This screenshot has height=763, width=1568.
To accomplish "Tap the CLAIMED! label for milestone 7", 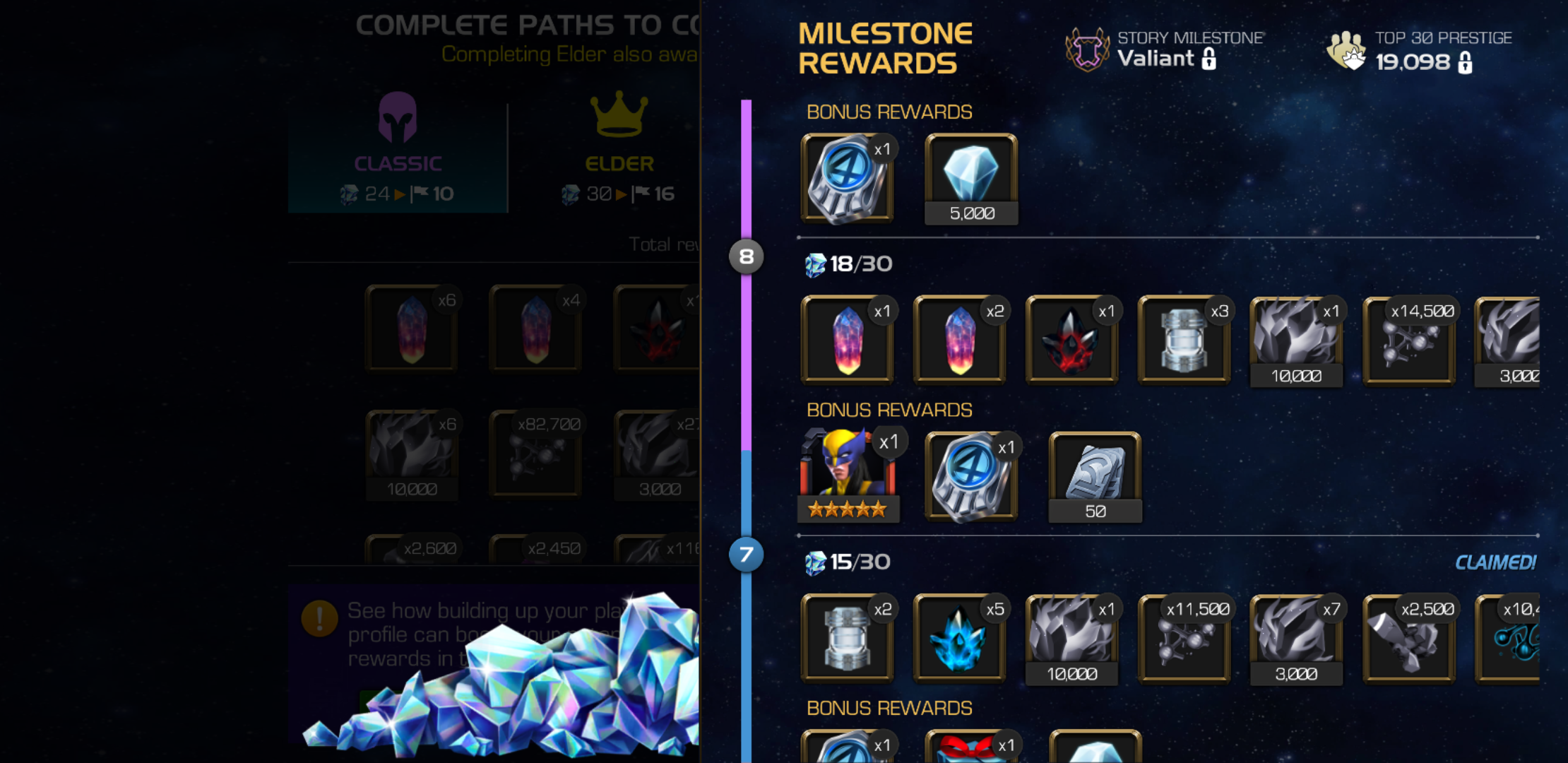I will point(1495,562).
